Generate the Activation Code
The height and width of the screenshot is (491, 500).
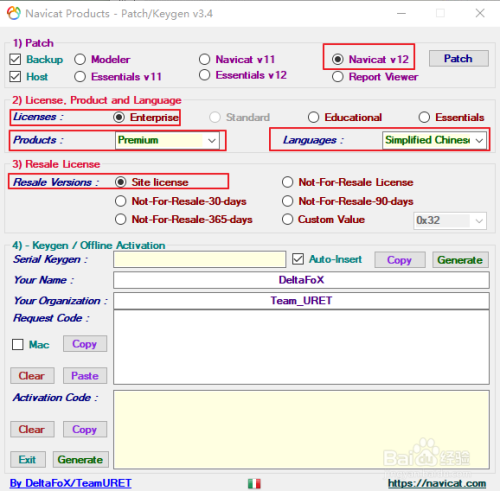pos(81,460)
